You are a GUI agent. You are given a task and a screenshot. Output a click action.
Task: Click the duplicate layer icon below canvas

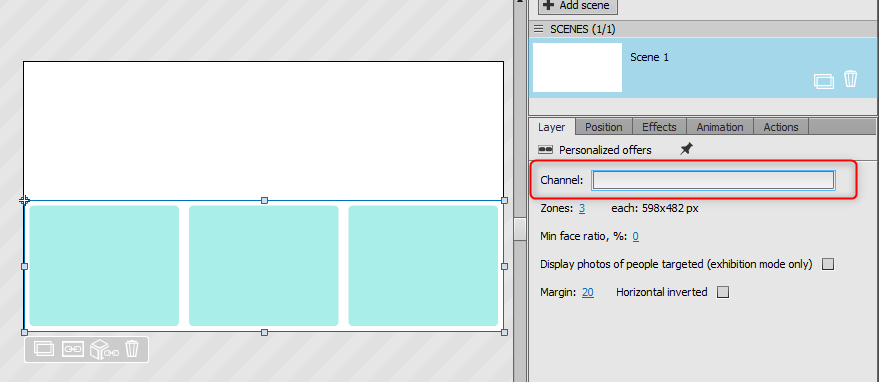tap(44, 349)
